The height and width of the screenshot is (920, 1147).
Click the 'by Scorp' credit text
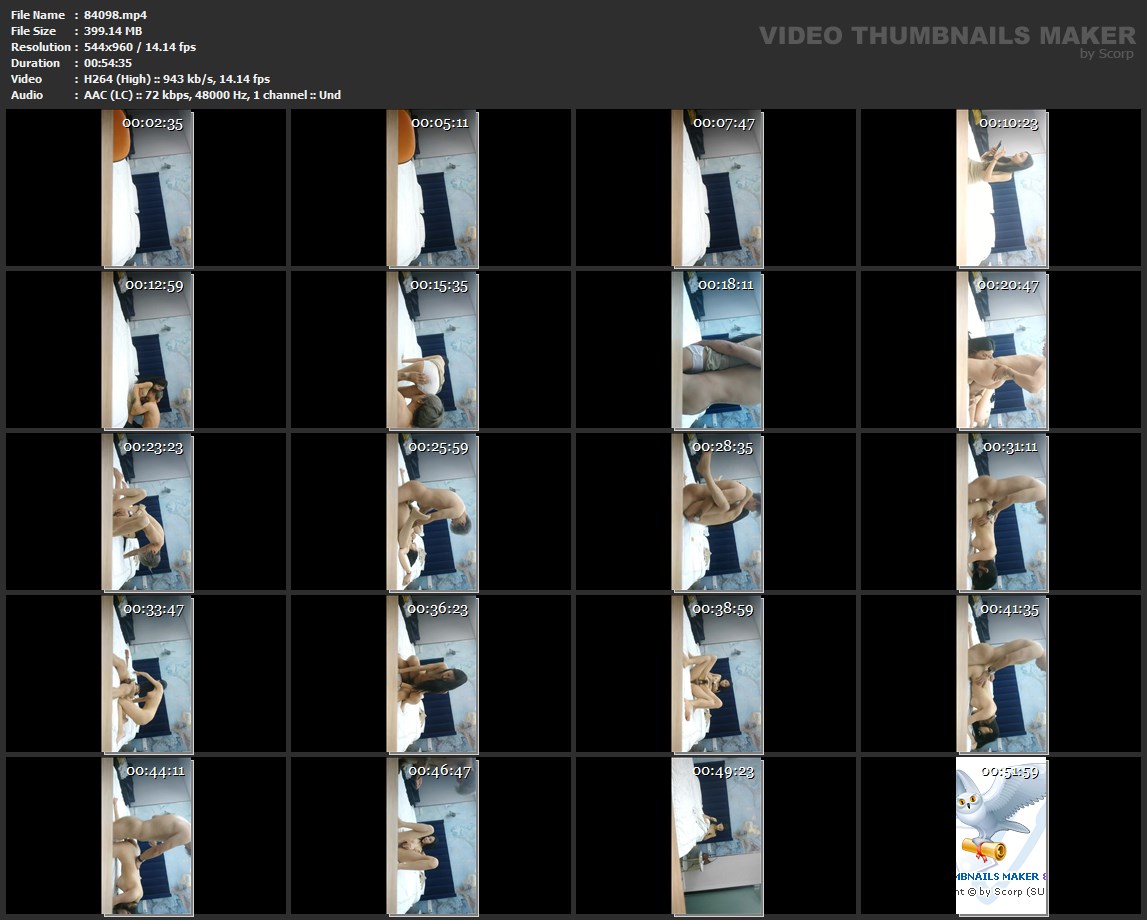pos(1107,54)
